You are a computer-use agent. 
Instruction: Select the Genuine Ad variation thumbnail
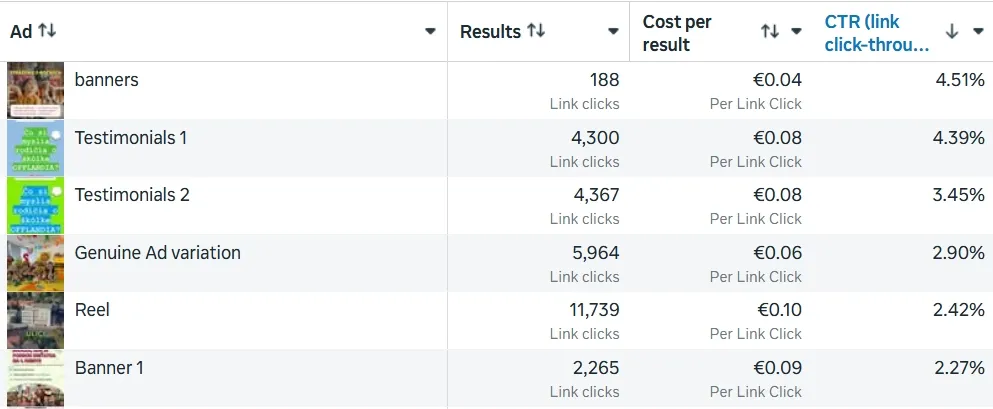coord(35,263)
